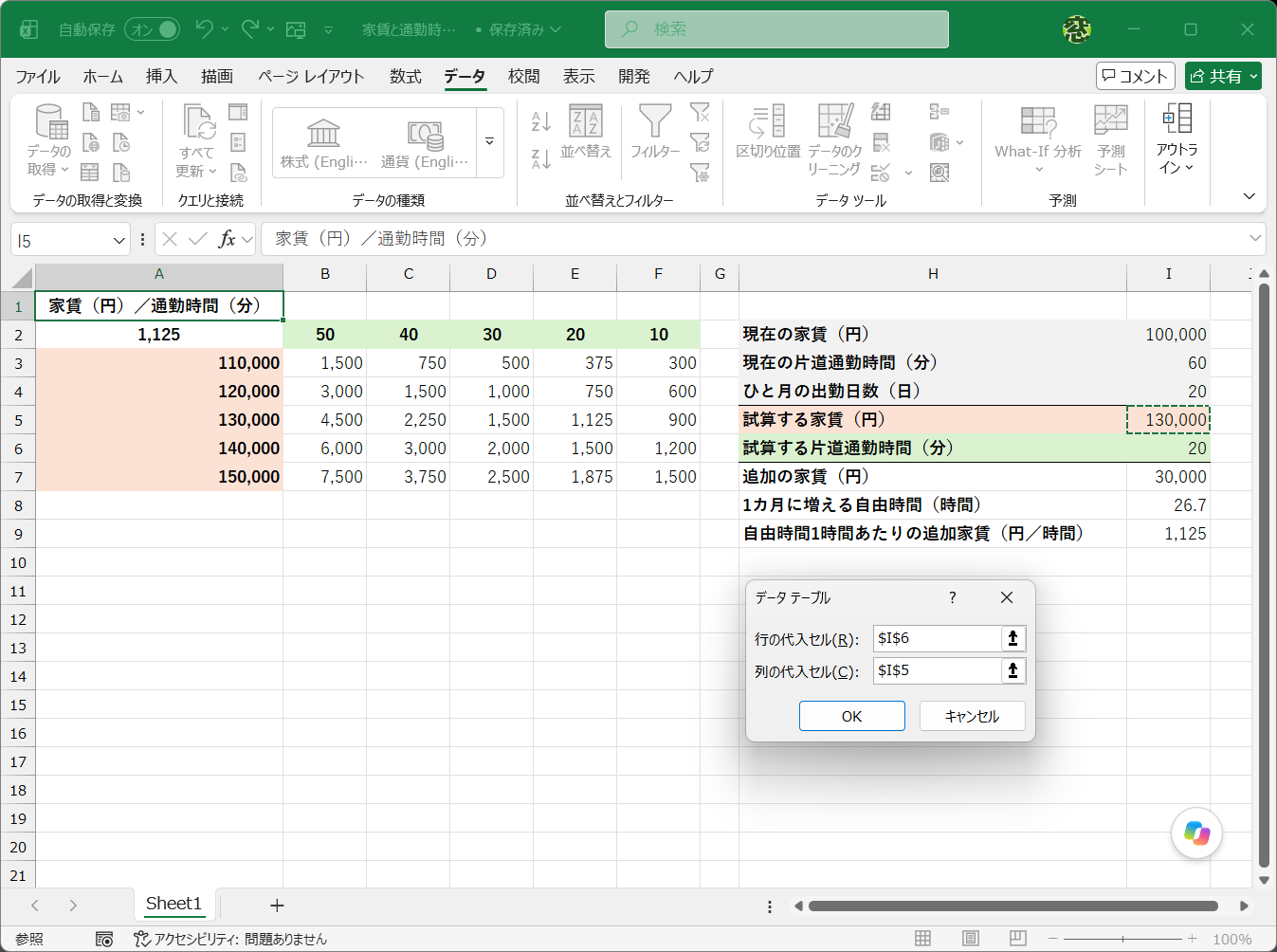Open the Sheet1 worksheet tab

point(174,904)
